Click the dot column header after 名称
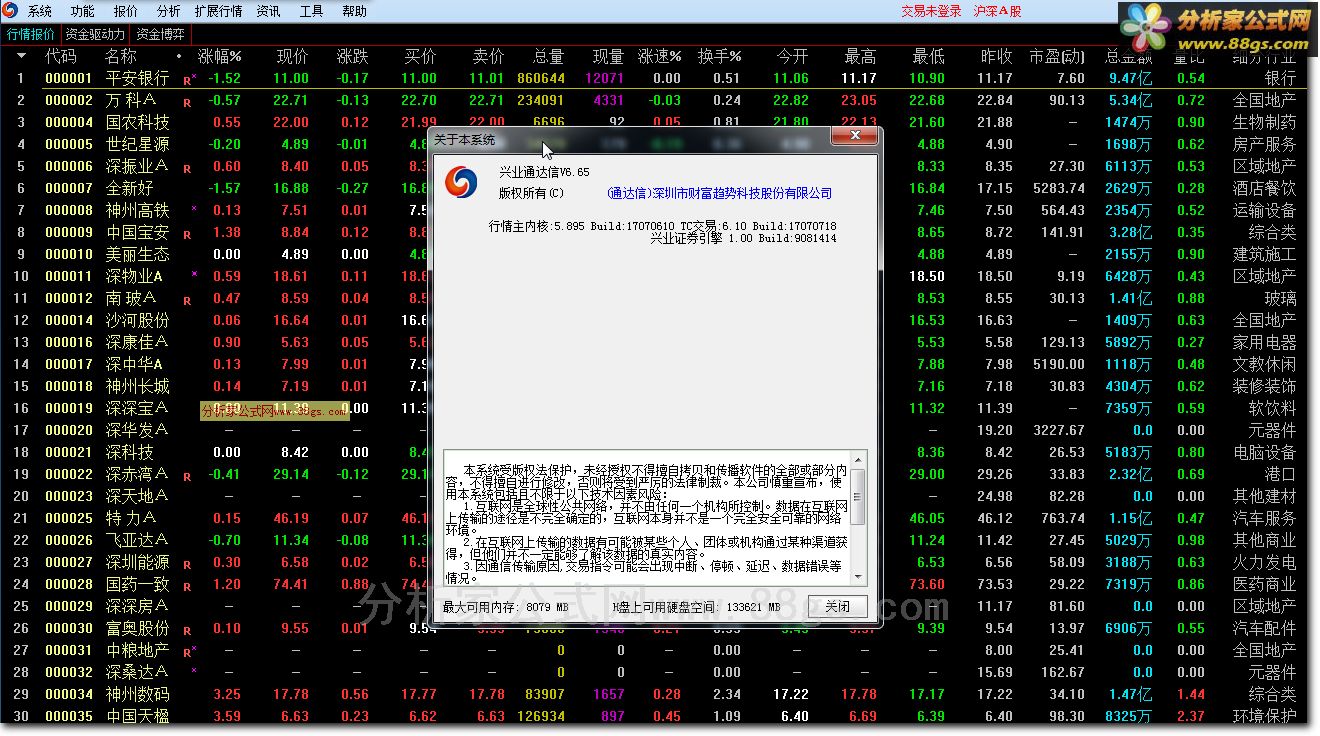The image size is (1320, 736). tap(179, 57)
